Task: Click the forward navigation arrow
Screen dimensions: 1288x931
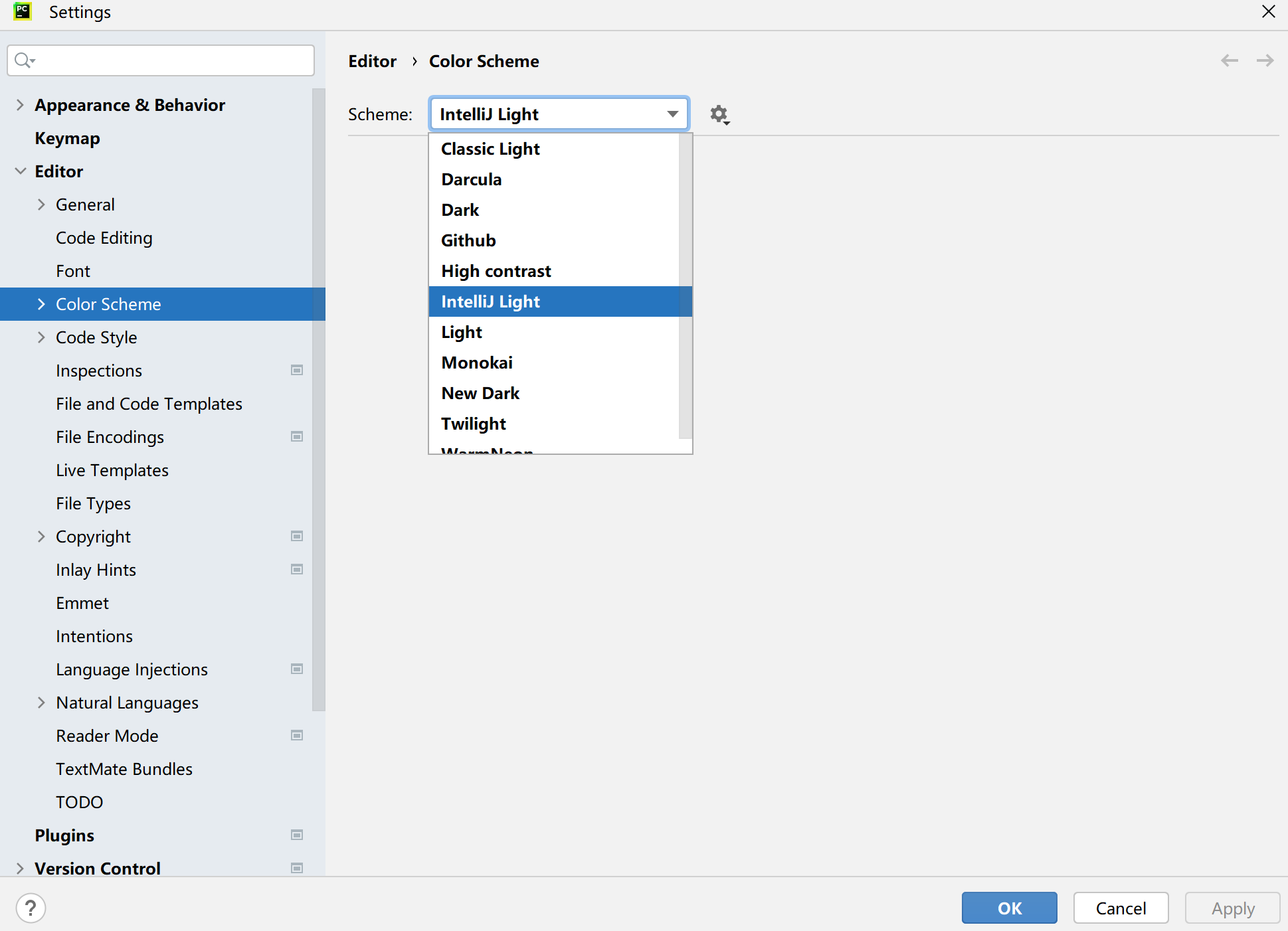Action: [x=1265, y=61]
